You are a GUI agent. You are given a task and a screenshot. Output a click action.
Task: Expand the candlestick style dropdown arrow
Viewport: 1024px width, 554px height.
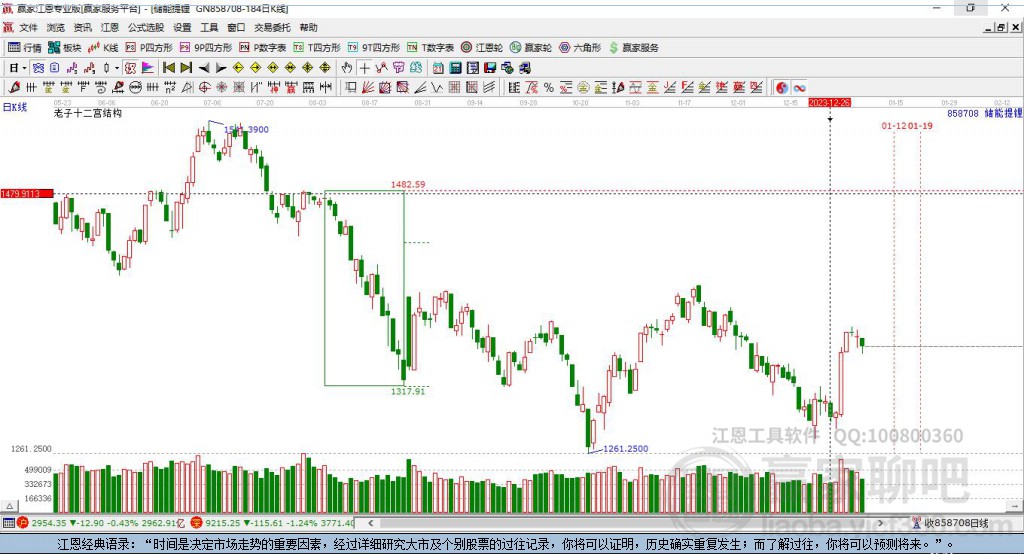coord(117,68)
